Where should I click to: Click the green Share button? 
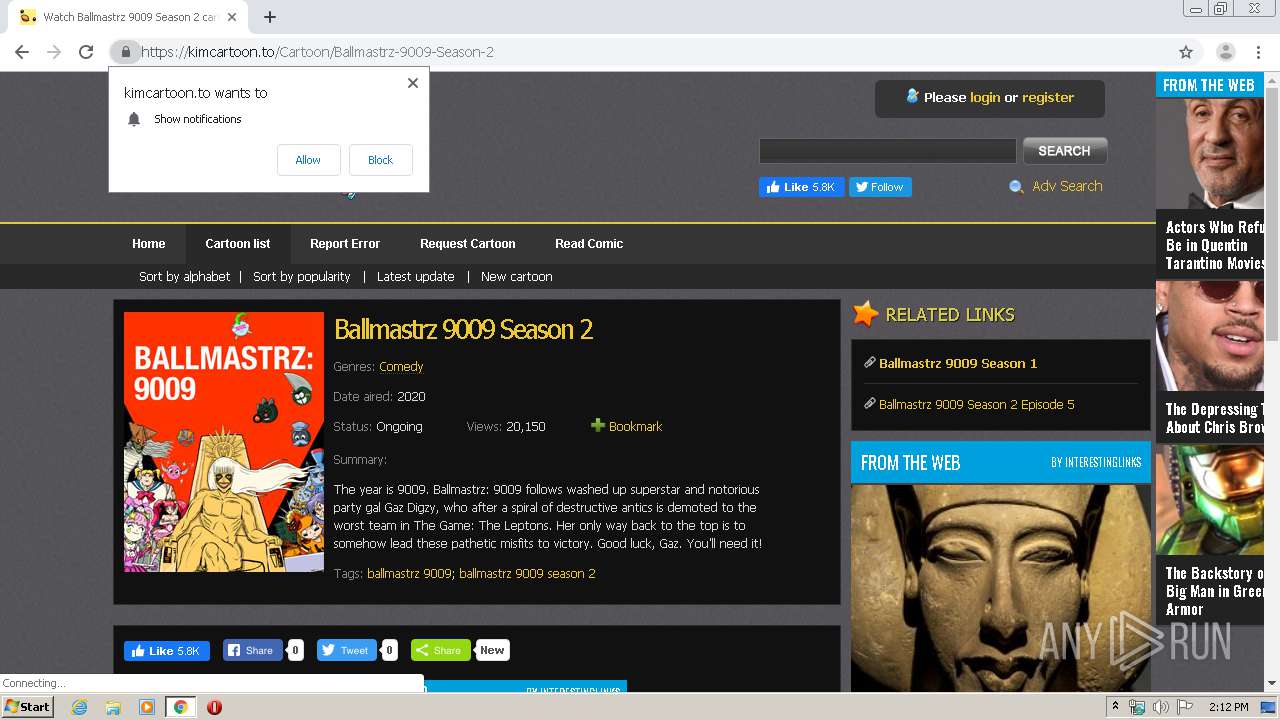pos(440,650)
